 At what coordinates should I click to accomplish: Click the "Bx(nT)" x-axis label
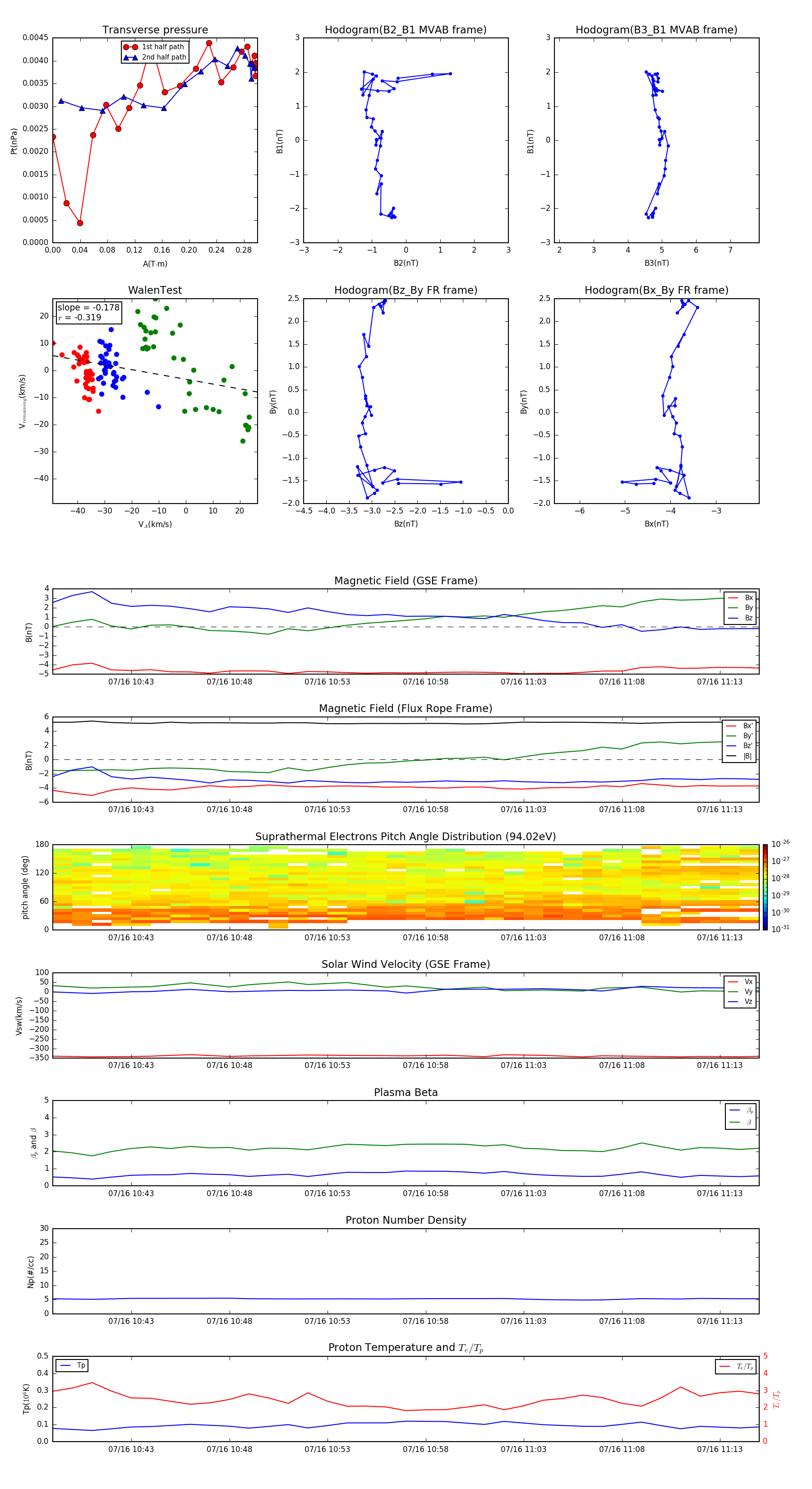click(x=656, y=524)
